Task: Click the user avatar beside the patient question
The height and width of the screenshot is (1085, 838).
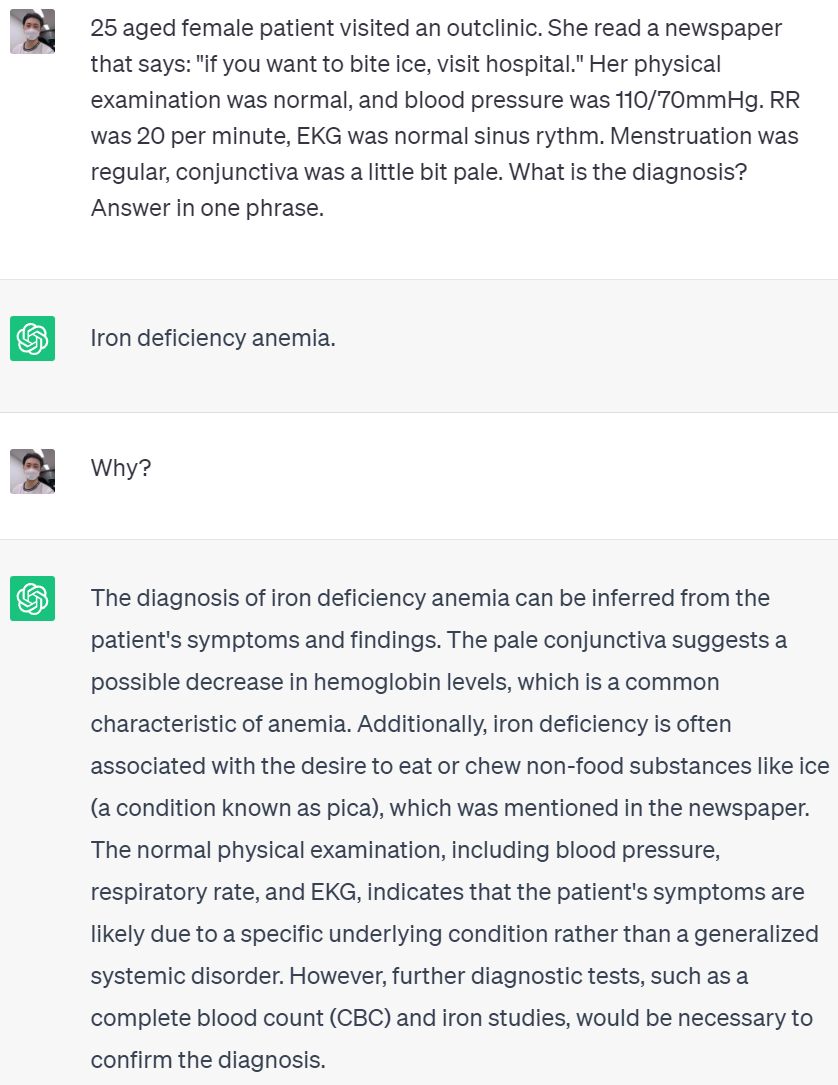Action: point(32,31)
